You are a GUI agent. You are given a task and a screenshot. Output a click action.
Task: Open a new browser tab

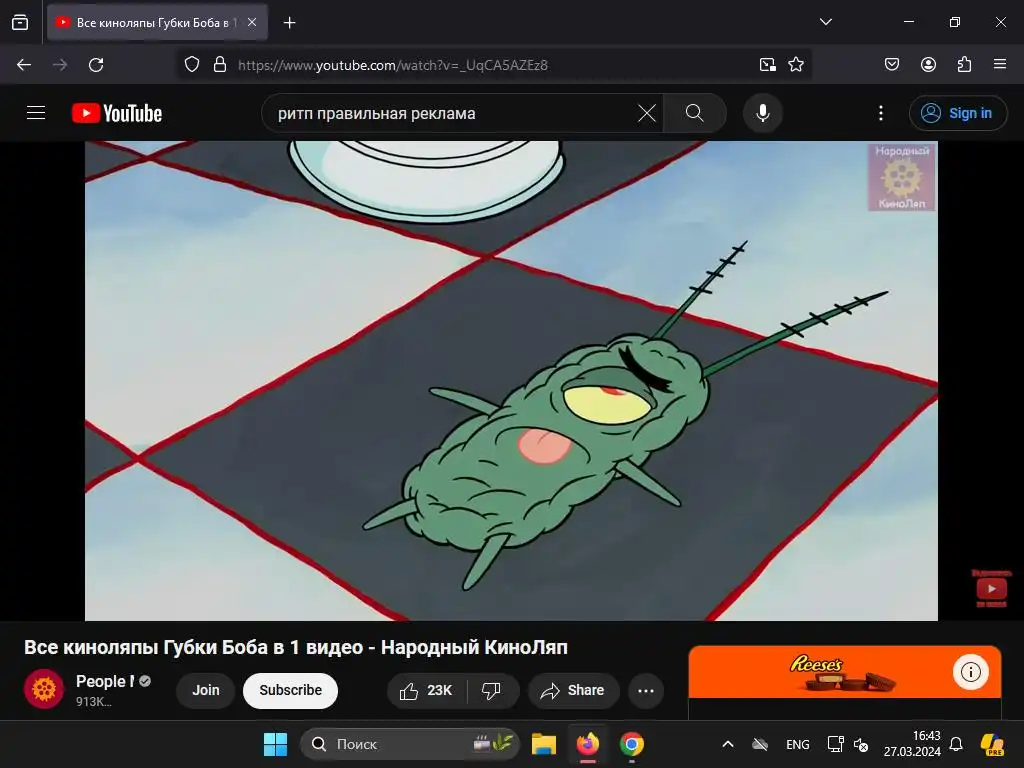pos(289,23)
